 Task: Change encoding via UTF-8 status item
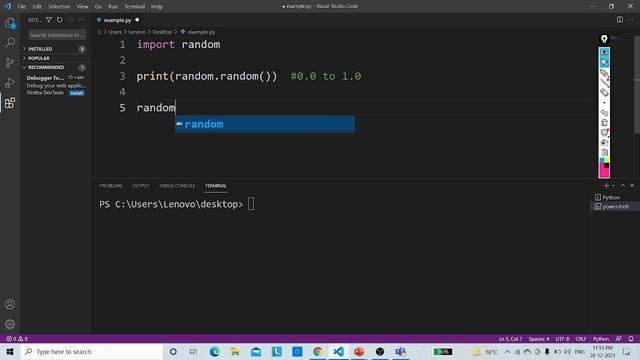point(562,339)
